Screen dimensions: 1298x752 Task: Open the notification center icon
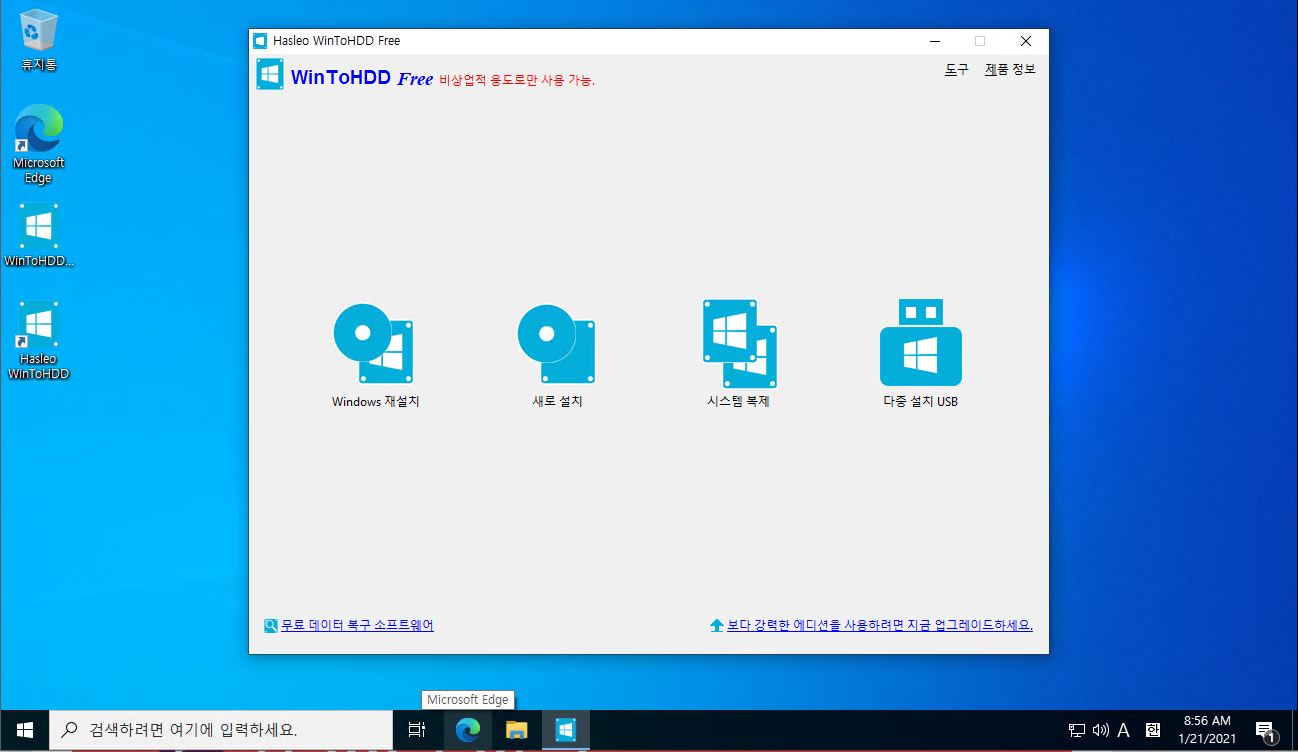click(1265, 731)
